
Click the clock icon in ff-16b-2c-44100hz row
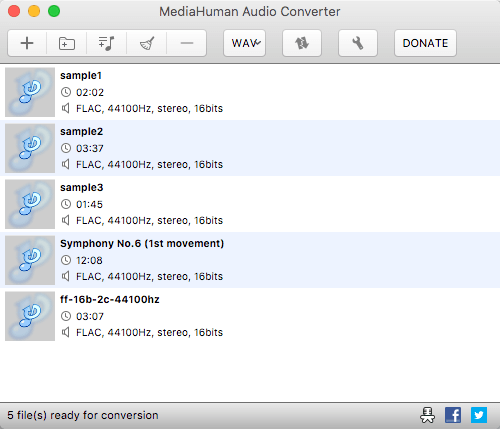click(x=66, y=316)
